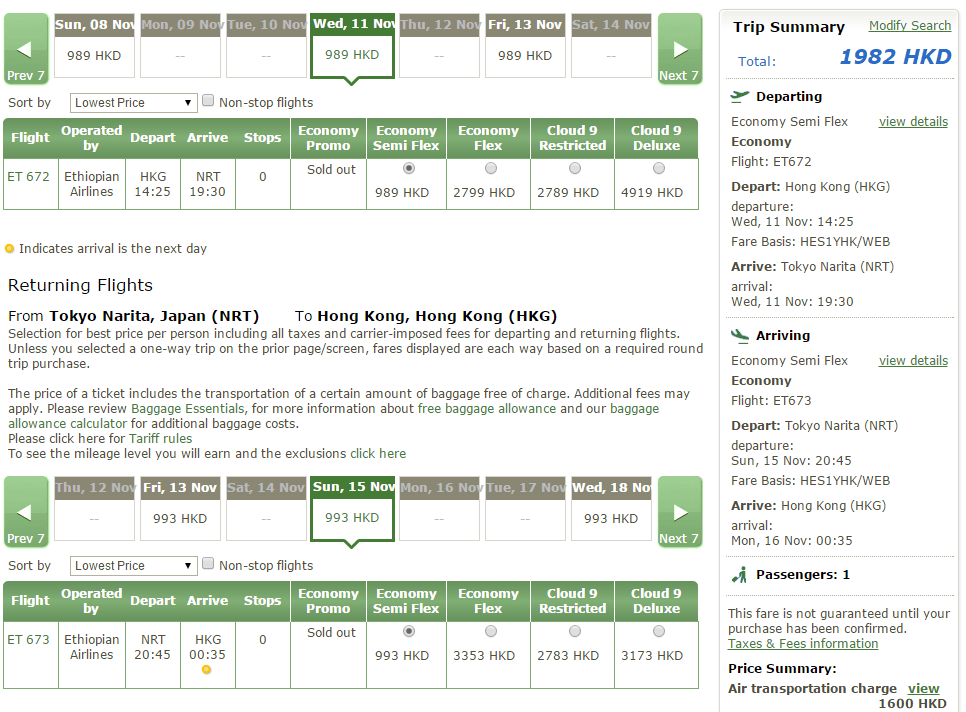Click the arriving airplane icon in Trip Summary
The width and height of the screenshot is (966, 712).
click(740, 336)
